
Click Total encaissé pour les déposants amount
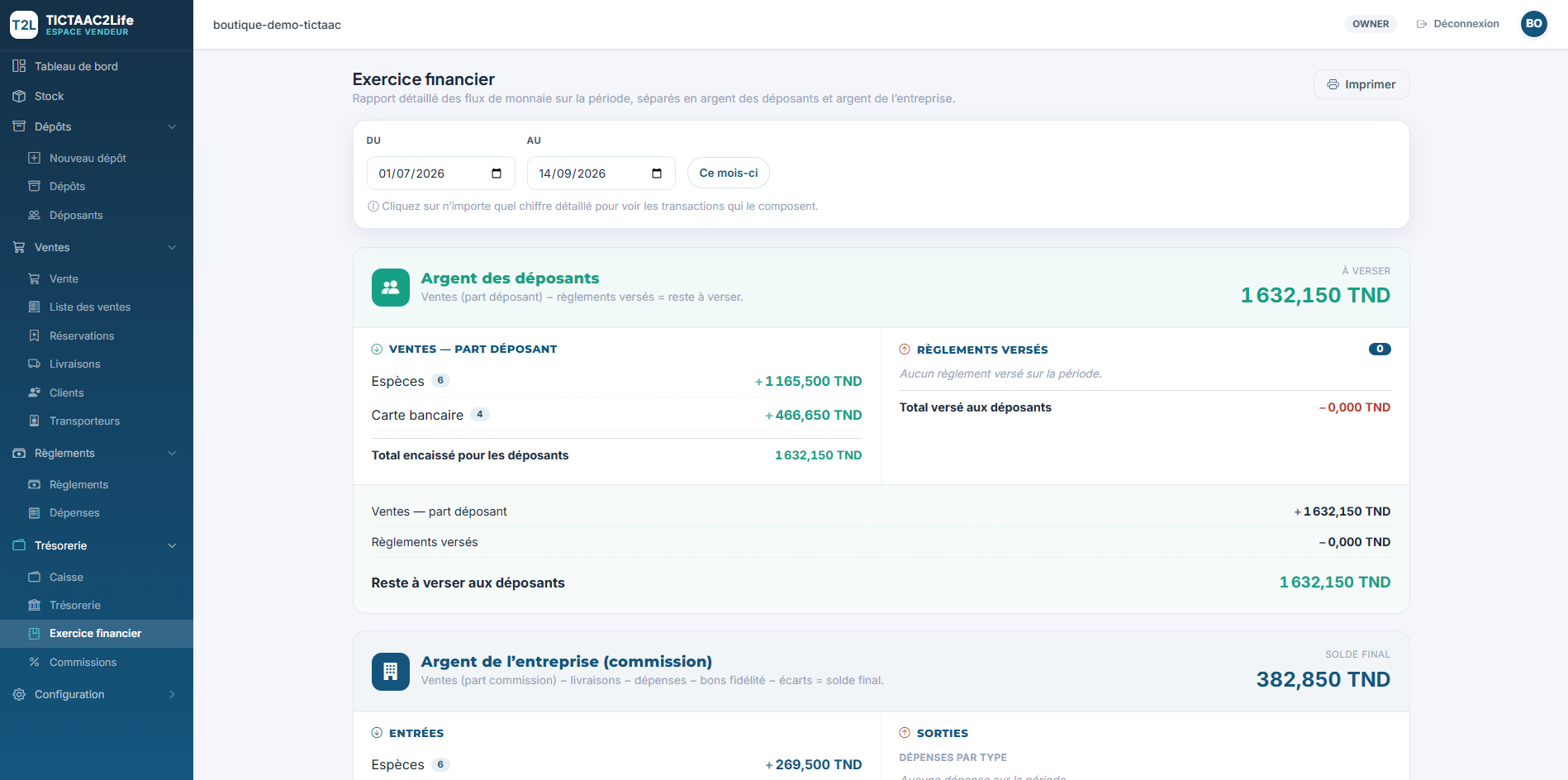coord(818,455)
